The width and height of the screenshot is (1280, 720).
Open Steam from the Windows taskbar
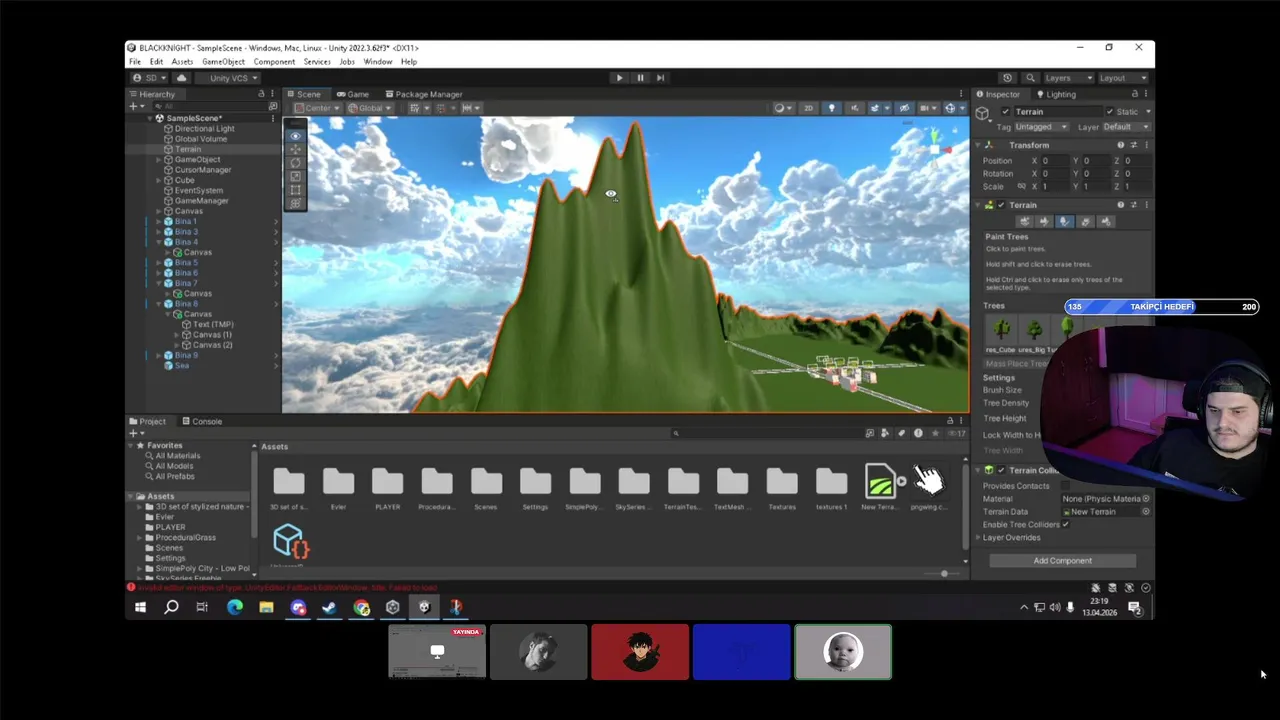point(329,607)
